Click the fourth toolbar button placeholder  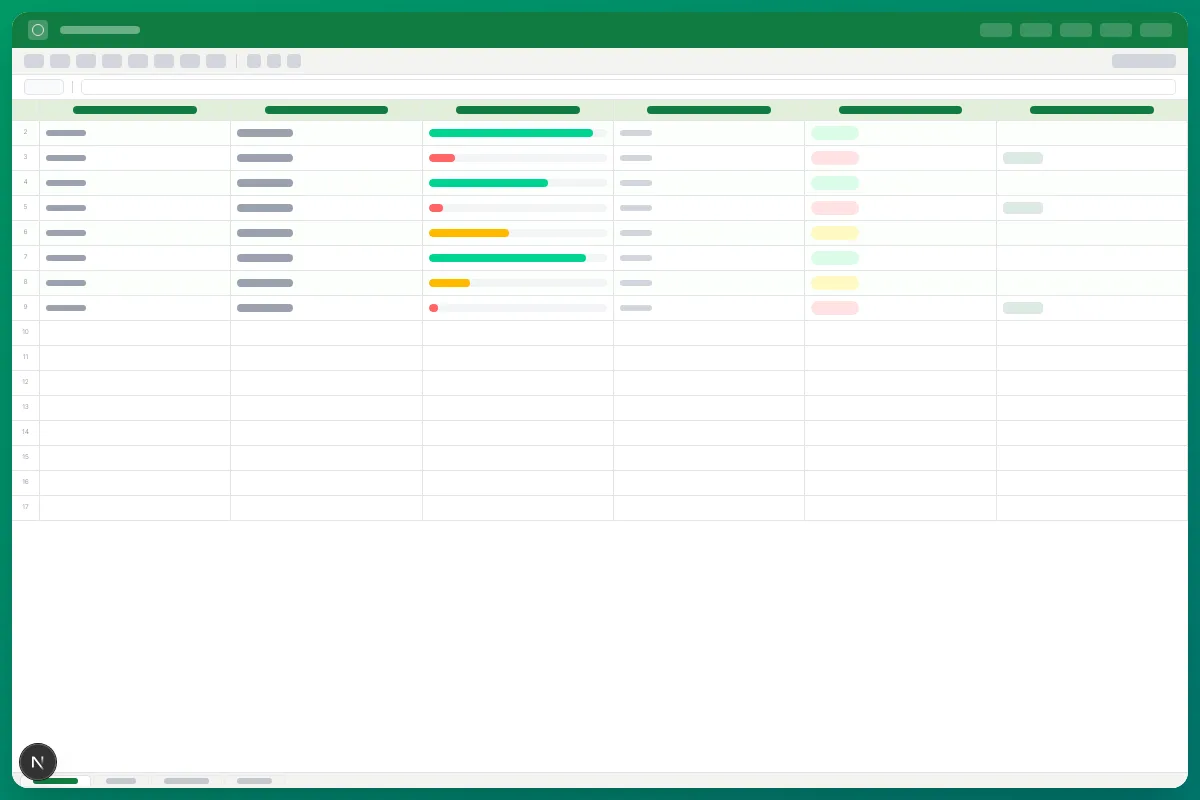[x=112, y=61]
